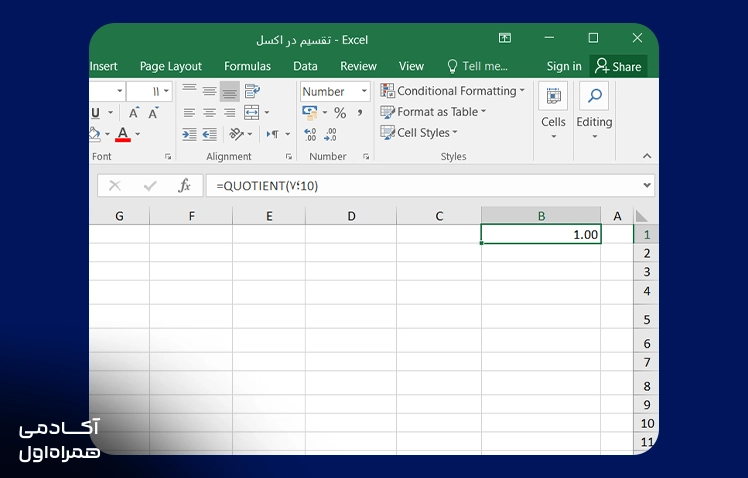This screenshot has width=748, height=478.
Task: Click the Select All corner triangle
Action: (x=642, y=216)
